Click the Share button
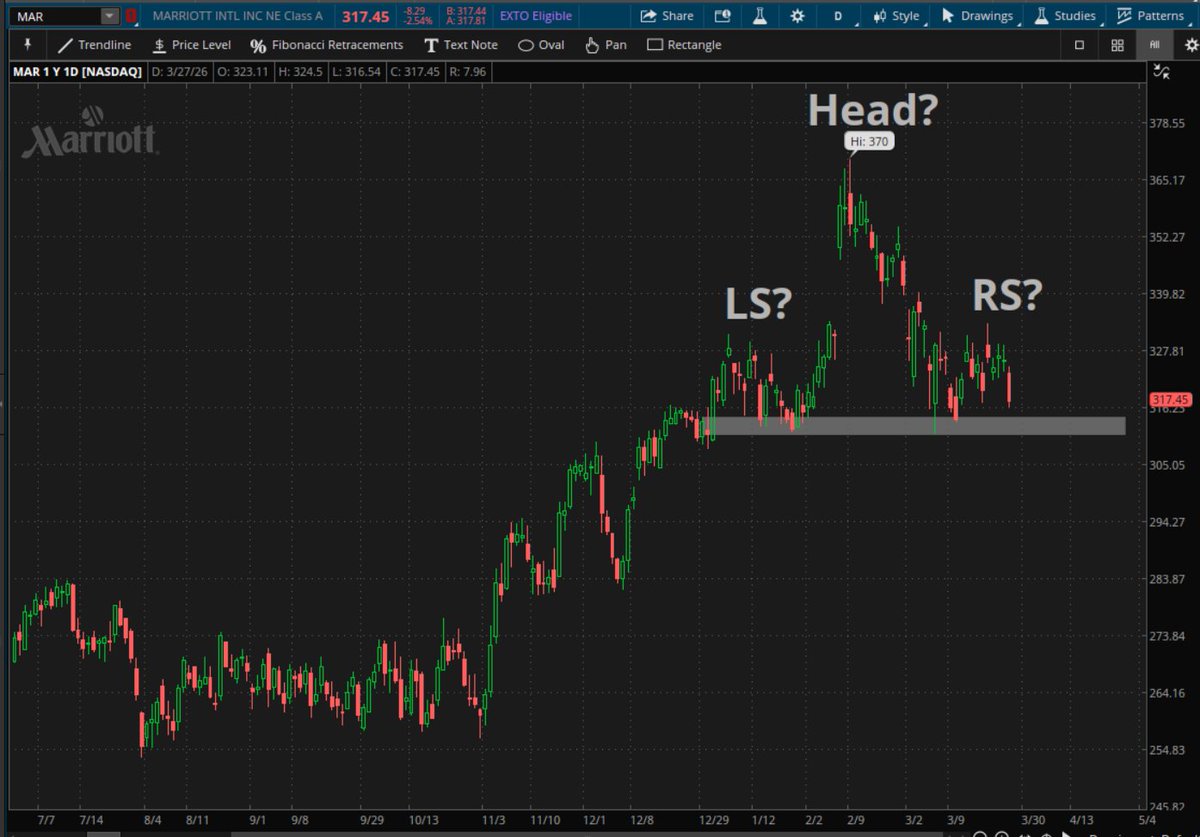The width and height of the screenshot is (1200, 837). click(x=667, y=16)
